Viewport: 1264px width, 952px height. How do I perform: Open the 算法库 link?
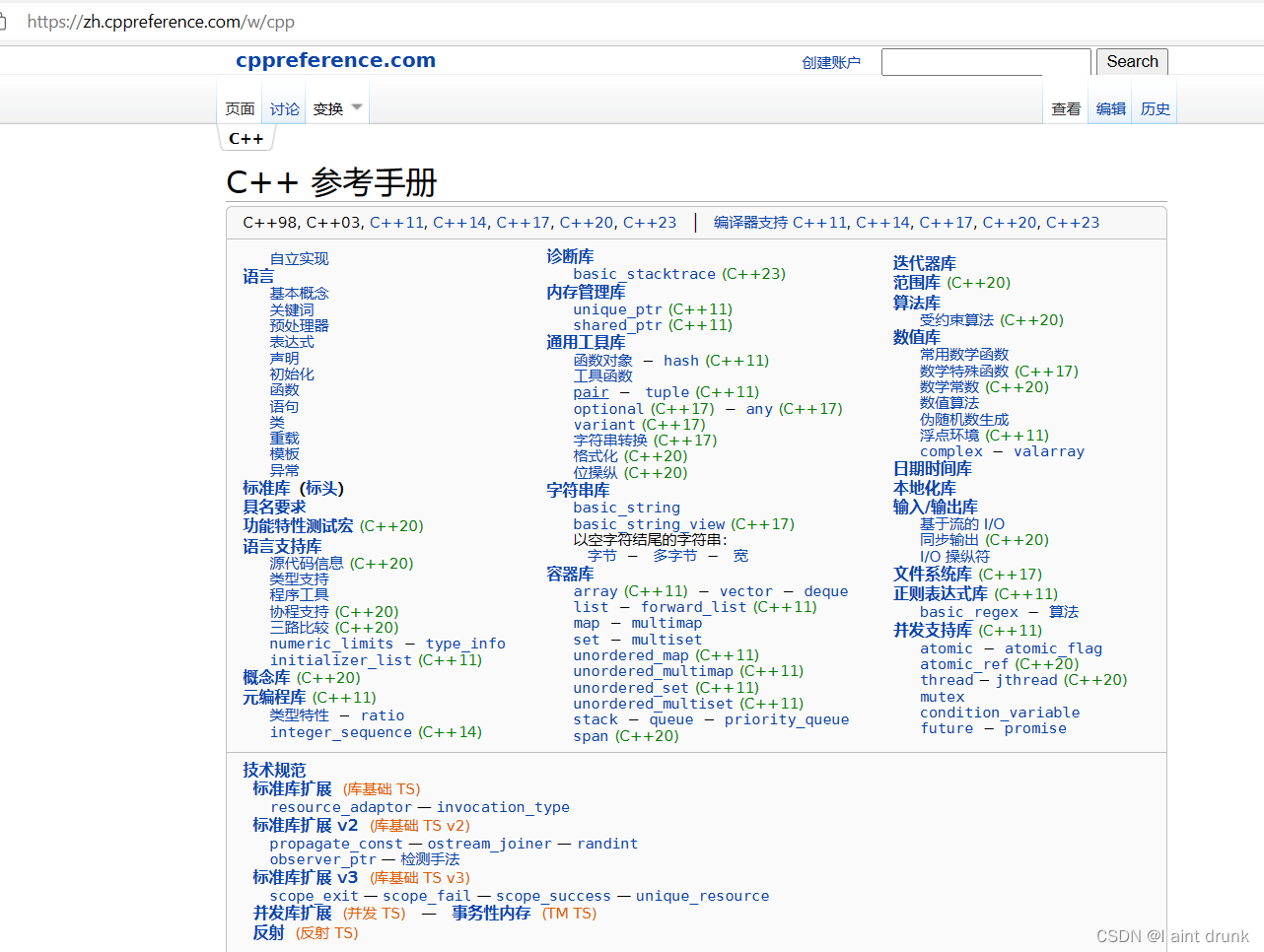coord(917,303)
